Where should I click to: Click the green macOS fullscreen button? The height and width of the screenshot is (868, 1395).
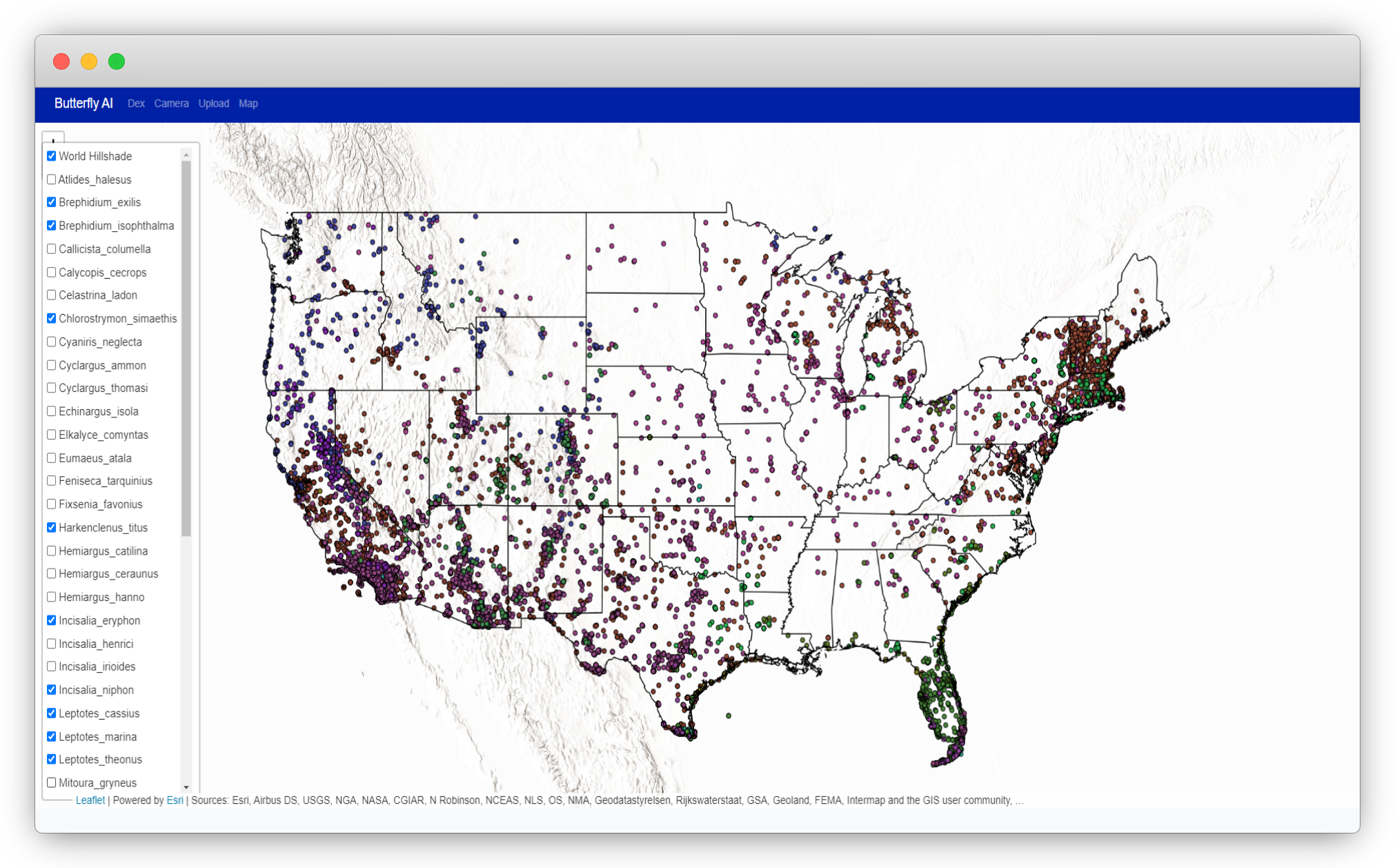pos(117,61)
